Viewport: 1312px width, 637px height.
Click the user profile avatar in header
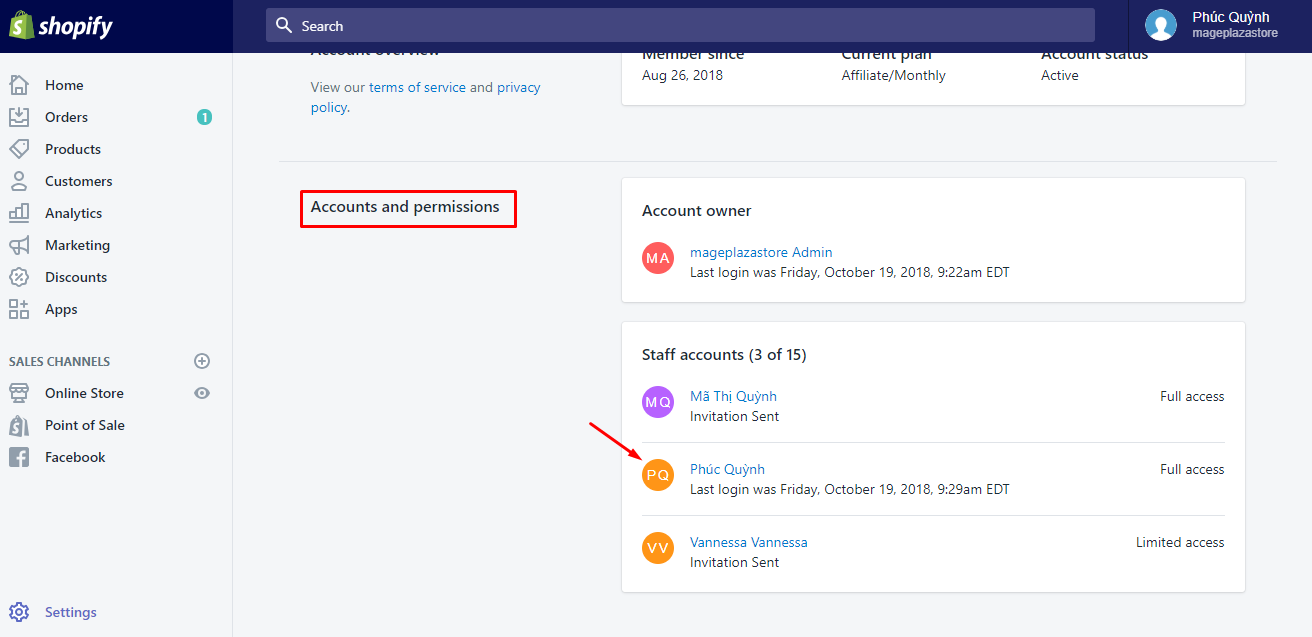point(1161,25)
